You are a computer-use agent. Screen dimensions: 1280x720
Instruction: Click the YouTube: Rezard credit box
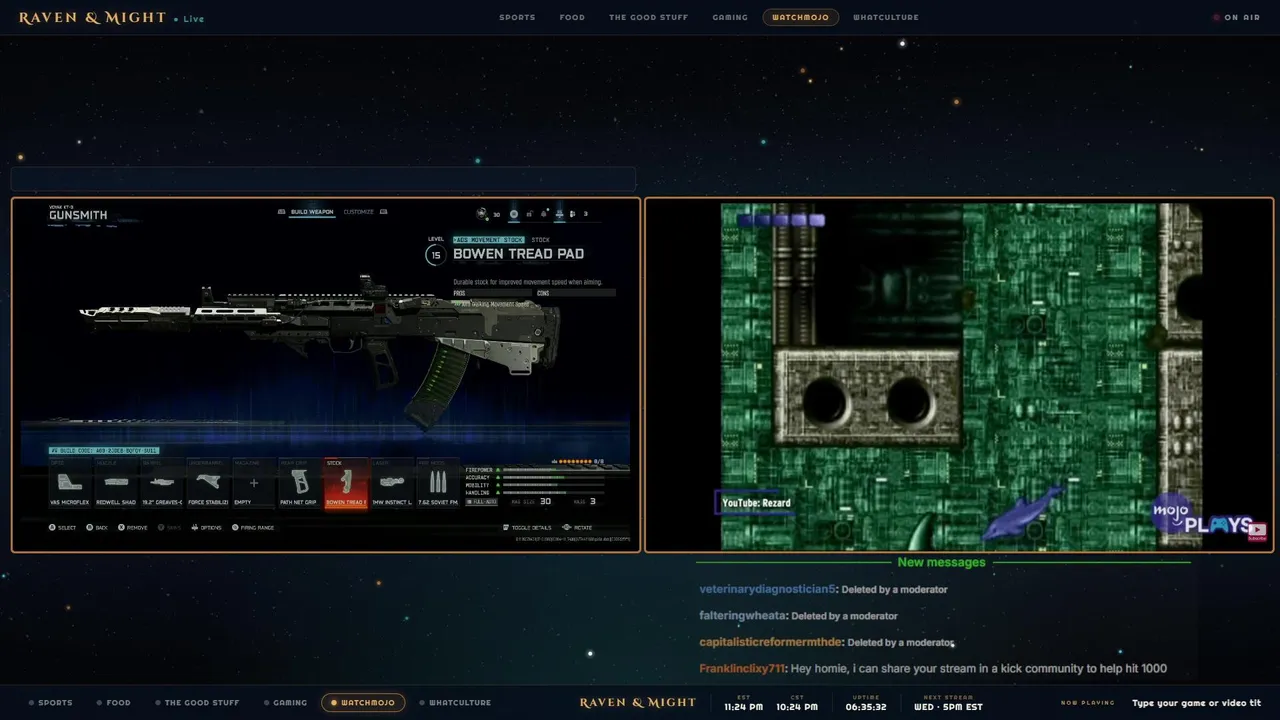pos(756,503)
